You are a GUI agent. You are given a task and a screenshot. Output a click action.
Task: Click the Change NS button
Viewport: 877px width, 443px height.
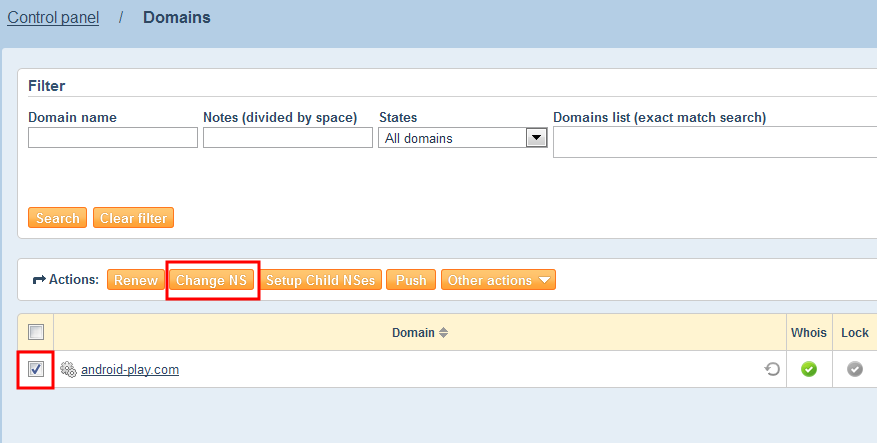tap(211, 281)
